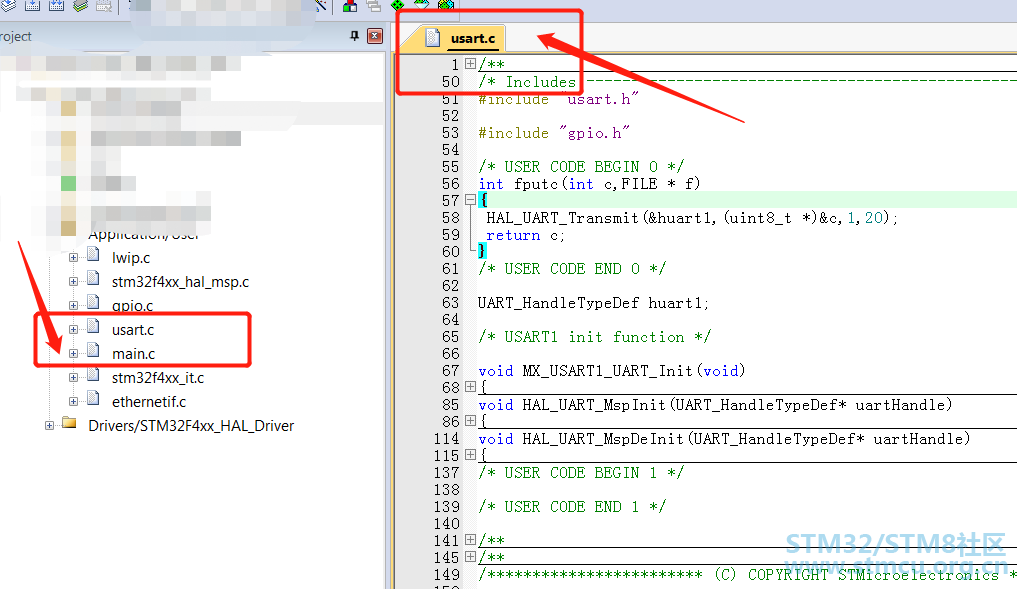Expand the gpio.c tree node
This screenshot has width=1017, height=589.
[x=73, y=306]
